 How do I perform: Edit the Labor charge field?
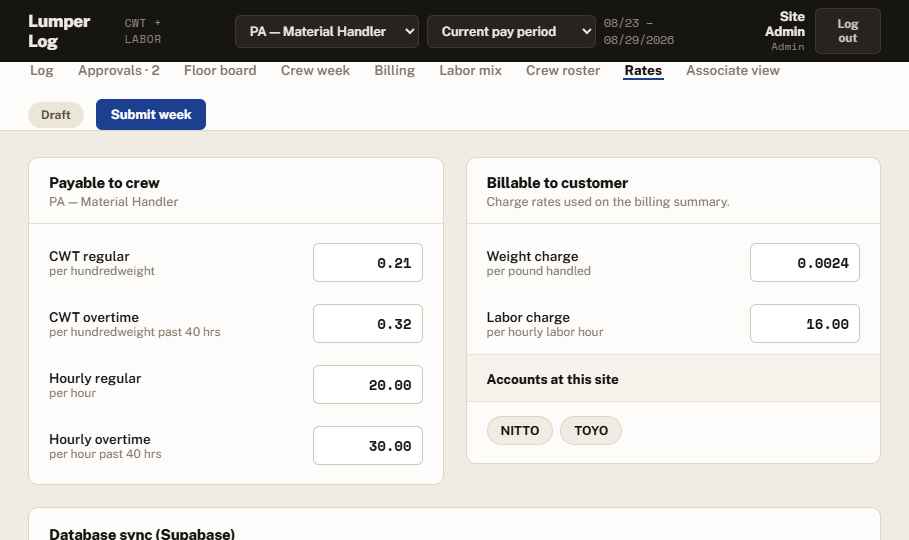pos(805,324)
